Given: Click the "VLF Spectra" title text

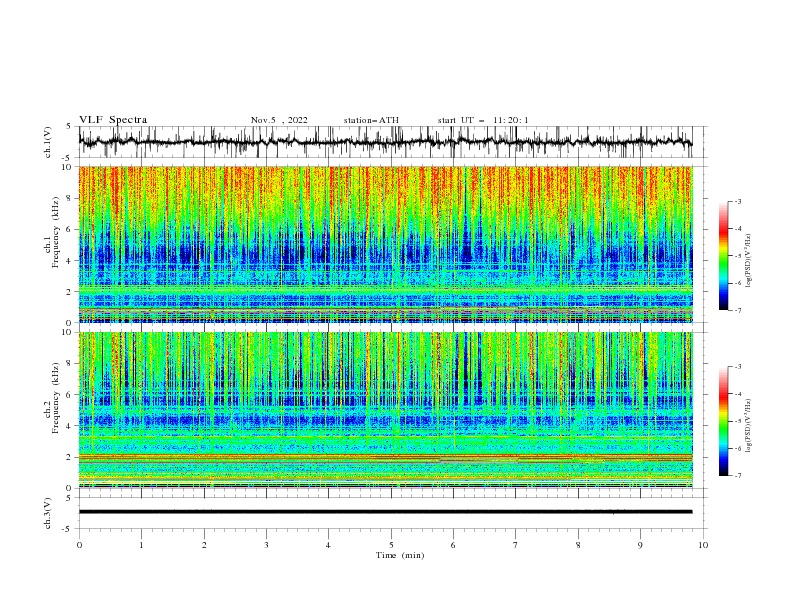Looking at the screenshot, I should pos(113,120).
